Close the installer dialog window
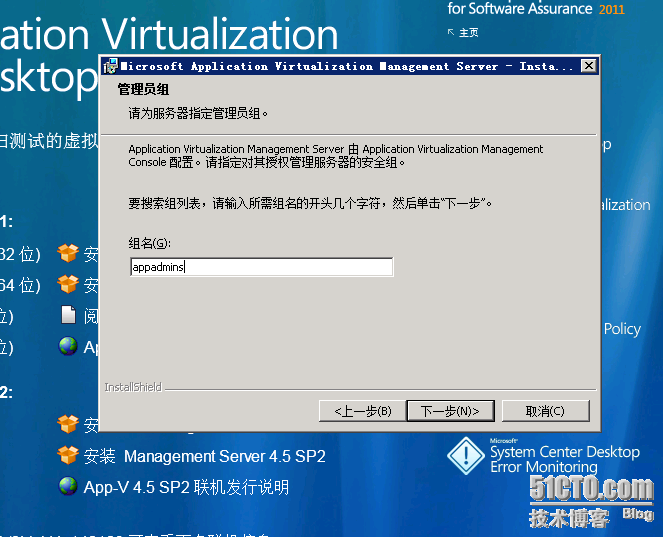The height and width of the screenshot is (537, 663). tap(589, 66)
